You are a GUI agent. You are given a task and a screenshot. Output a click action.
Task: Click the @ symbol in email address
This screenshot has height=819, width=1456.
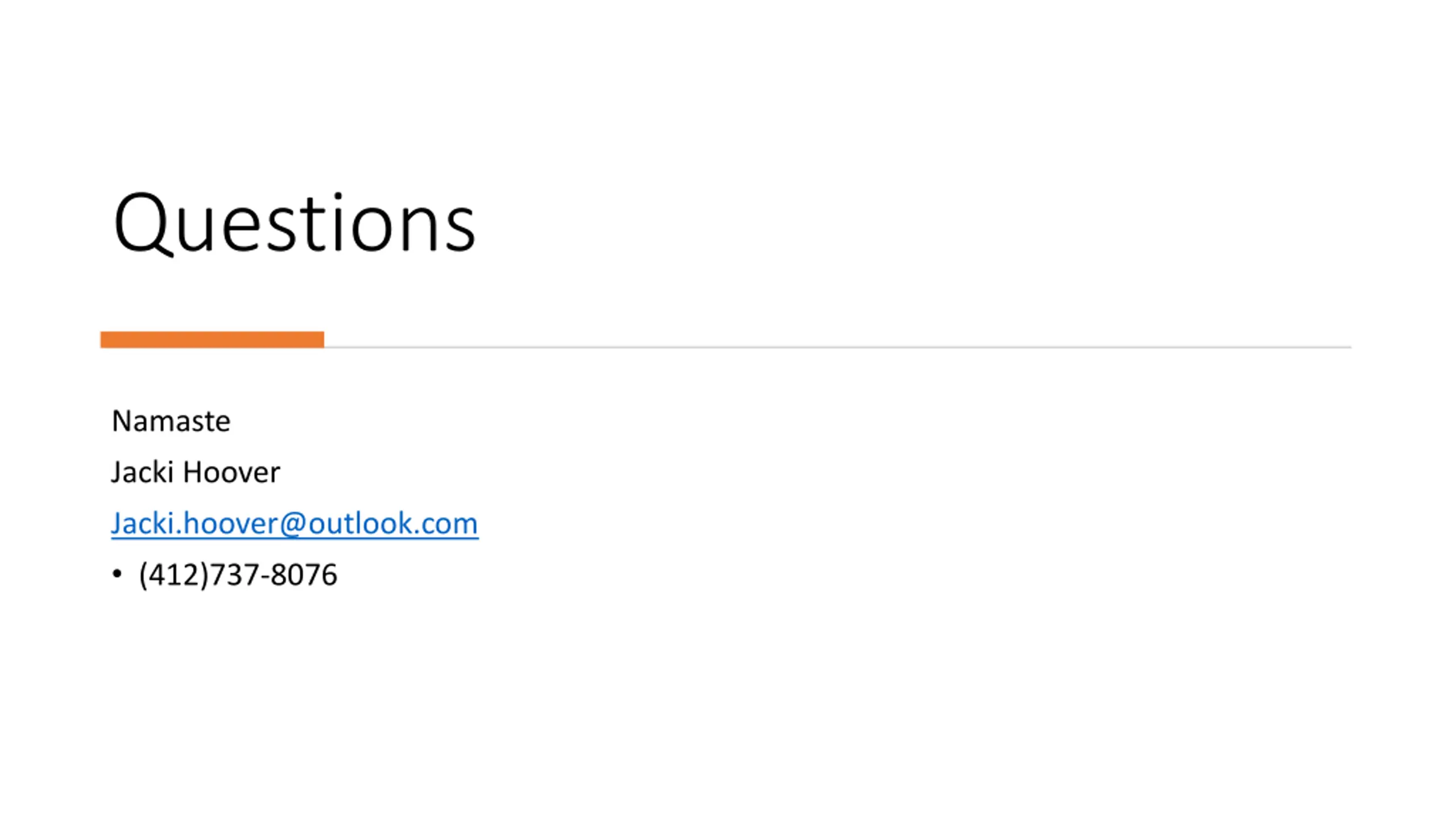point(293,524)
